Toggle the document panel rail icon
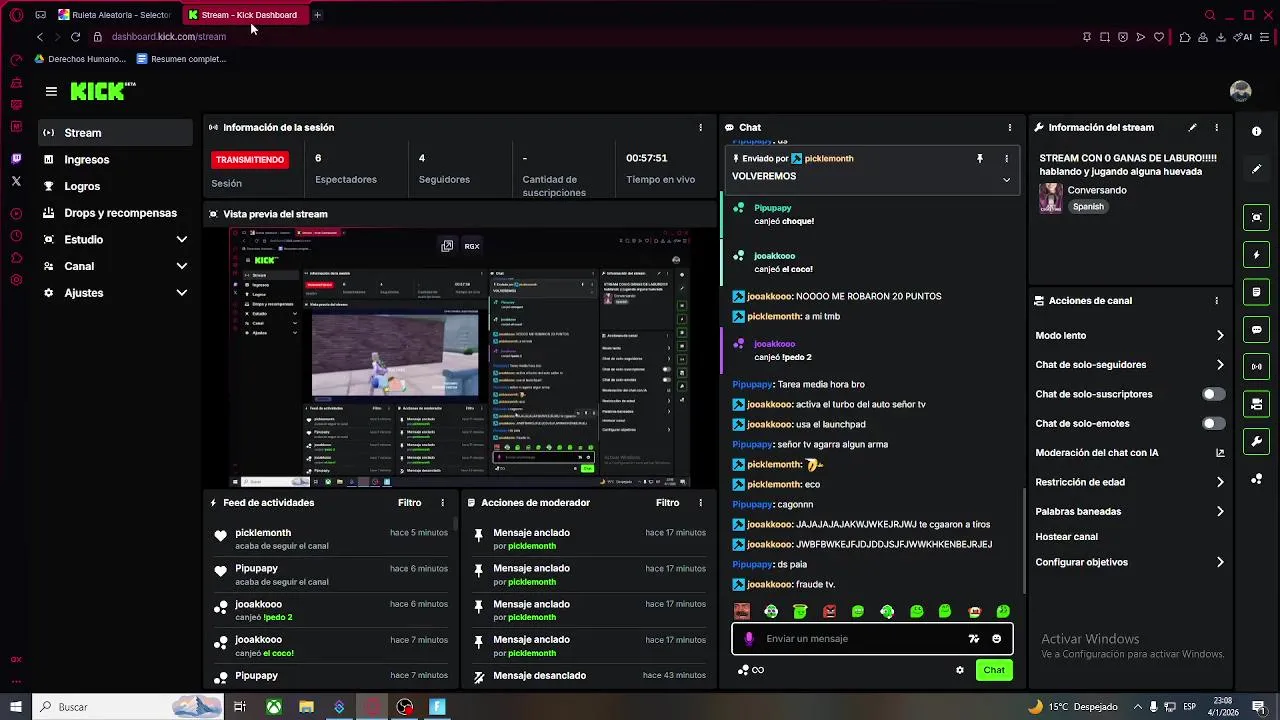The height and width of the screenshot is (720, 1280). tap(1257, 292)
